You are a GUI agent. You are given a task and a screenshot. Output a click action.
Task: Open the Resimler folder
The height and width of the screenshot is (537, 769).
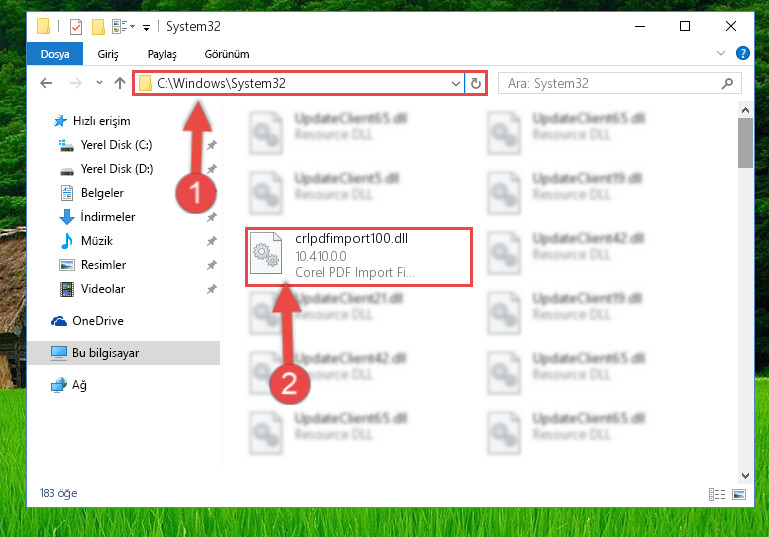[103, 265]
